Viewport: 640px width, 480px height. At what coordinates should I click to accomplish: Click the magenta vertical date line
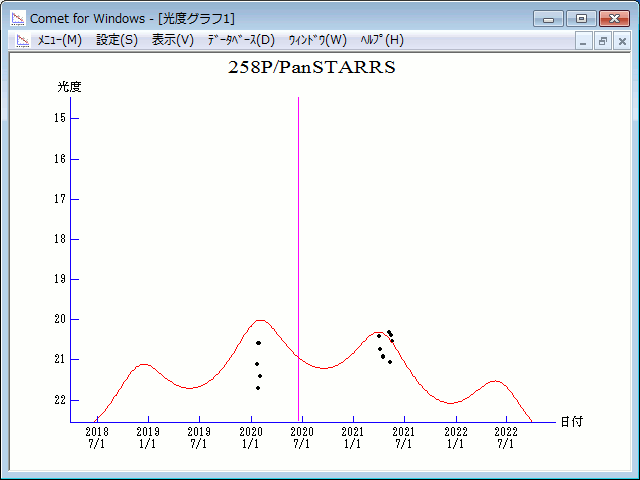pos(298,250)
